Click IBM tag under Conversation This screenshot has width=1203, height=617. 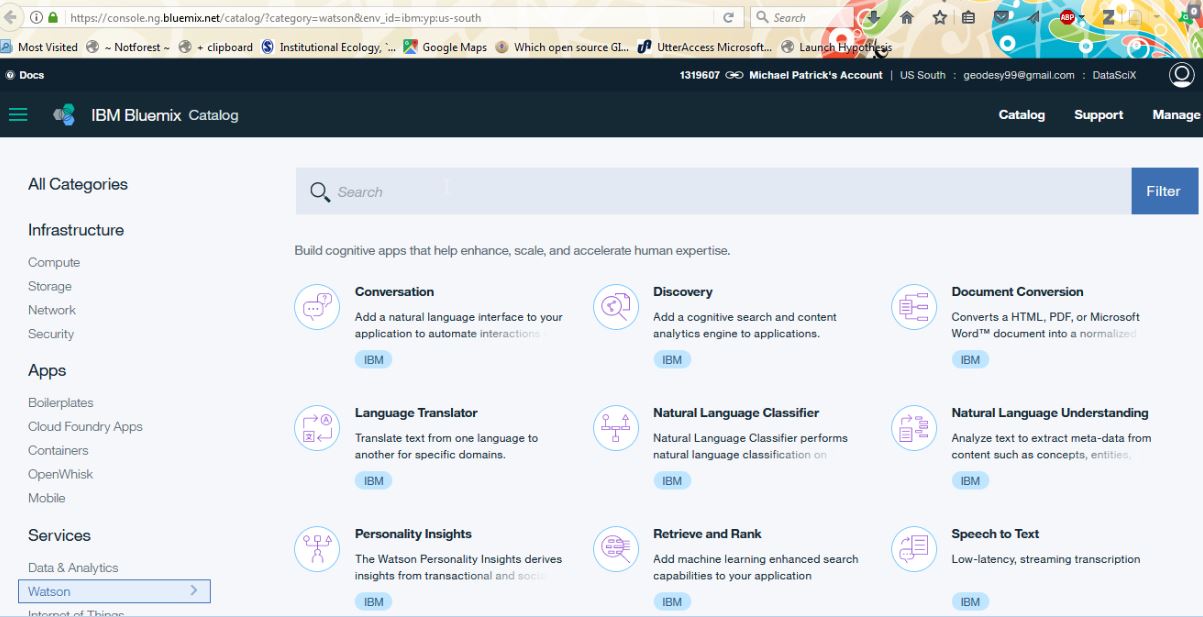pyautogui.click(x=373, y=360)
